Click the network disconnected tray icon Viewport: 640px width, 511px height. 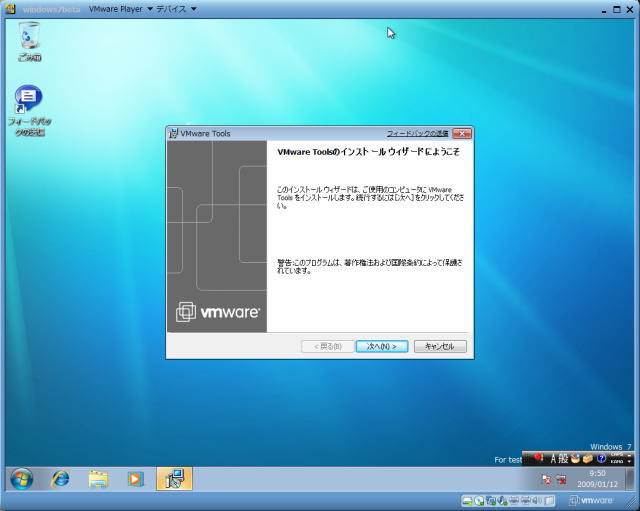click(x=562, y=479)
